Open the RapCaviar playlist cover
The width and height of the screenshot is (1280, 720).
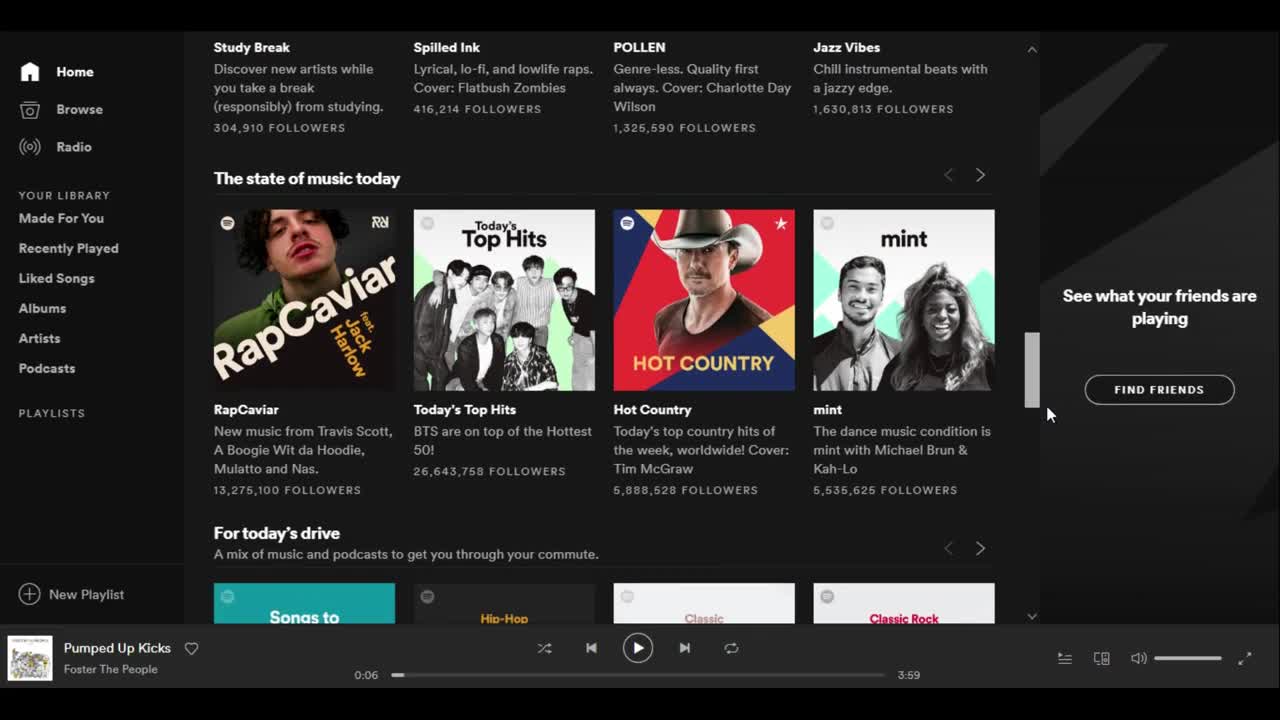[304, 300]
